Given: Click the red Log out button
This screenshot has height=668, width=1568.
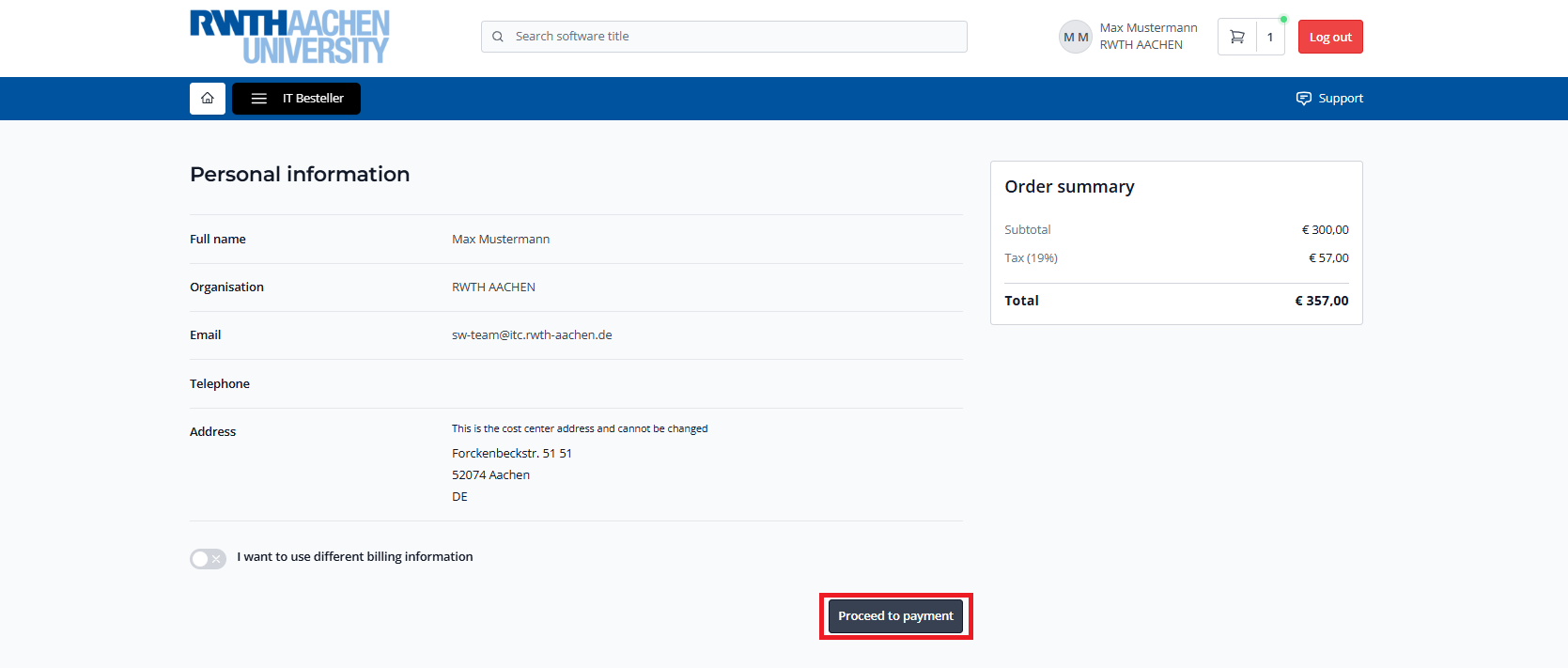Looking at the screenshot, I should coord(1330,38).
